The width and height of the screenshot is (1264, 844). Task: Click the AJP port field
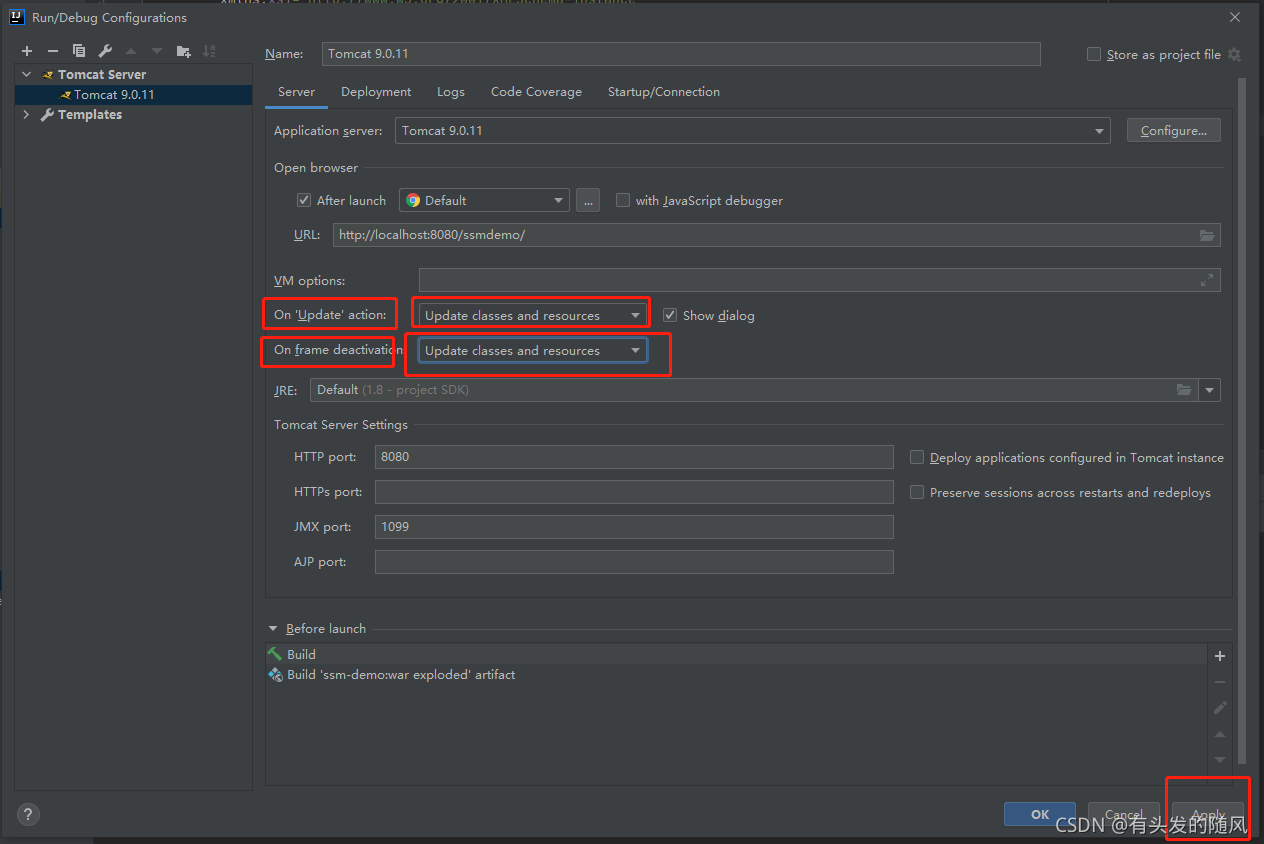coord(634,562)
